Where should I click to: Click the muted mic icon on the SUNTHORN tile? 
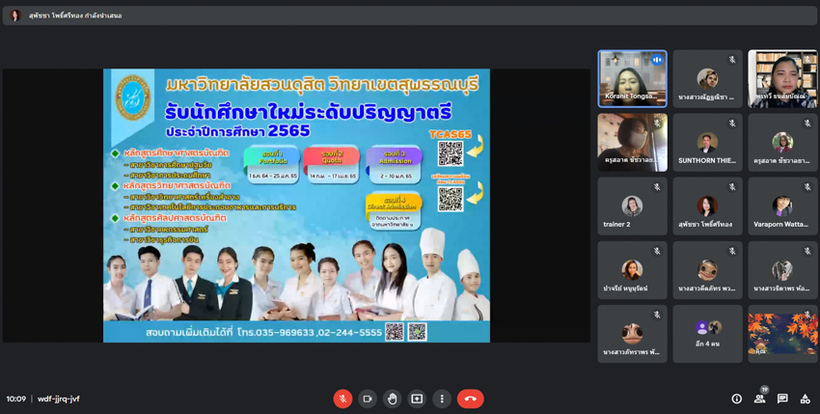(x=732, y=123)
